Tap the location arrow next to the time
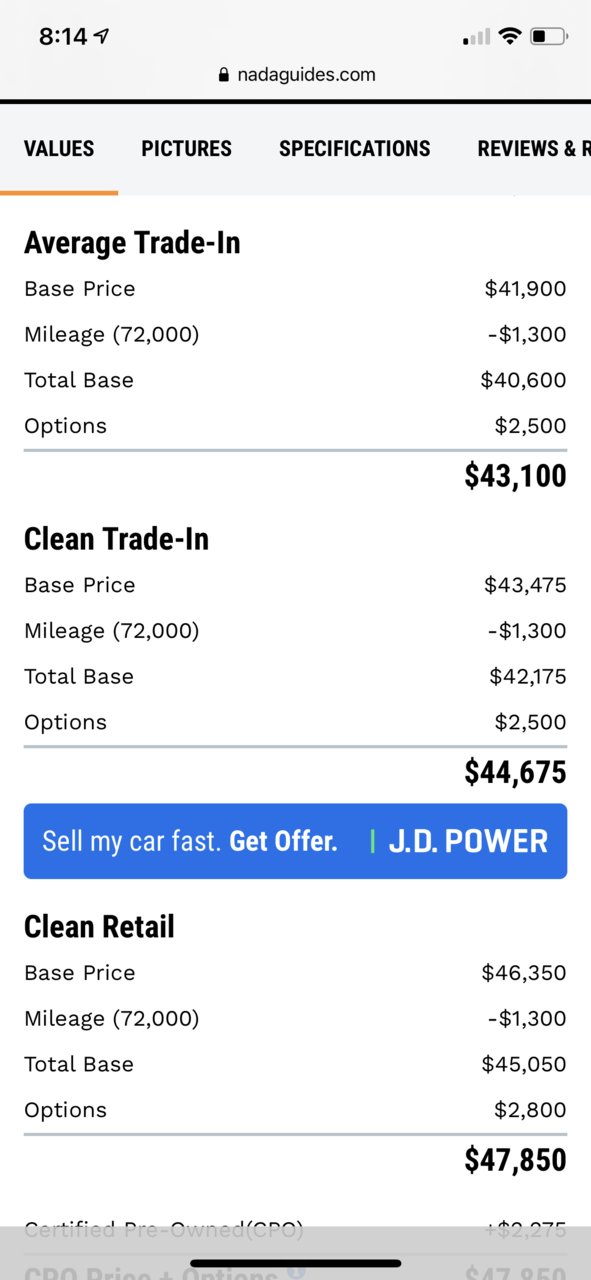 pyautogui.click(x=101, y=37)
